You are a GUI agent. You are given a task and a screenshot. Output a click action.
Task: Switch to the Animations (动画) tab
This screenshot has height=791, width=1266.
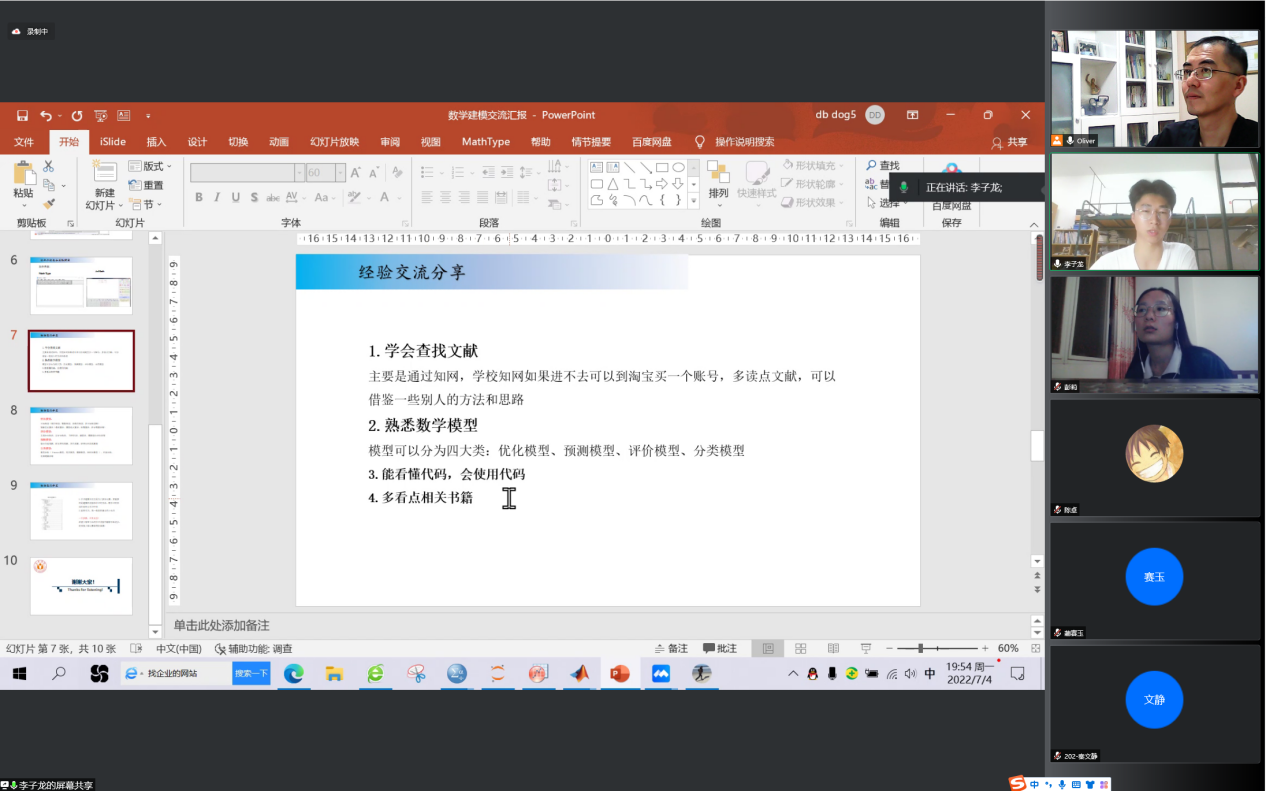tap(279, 142)
